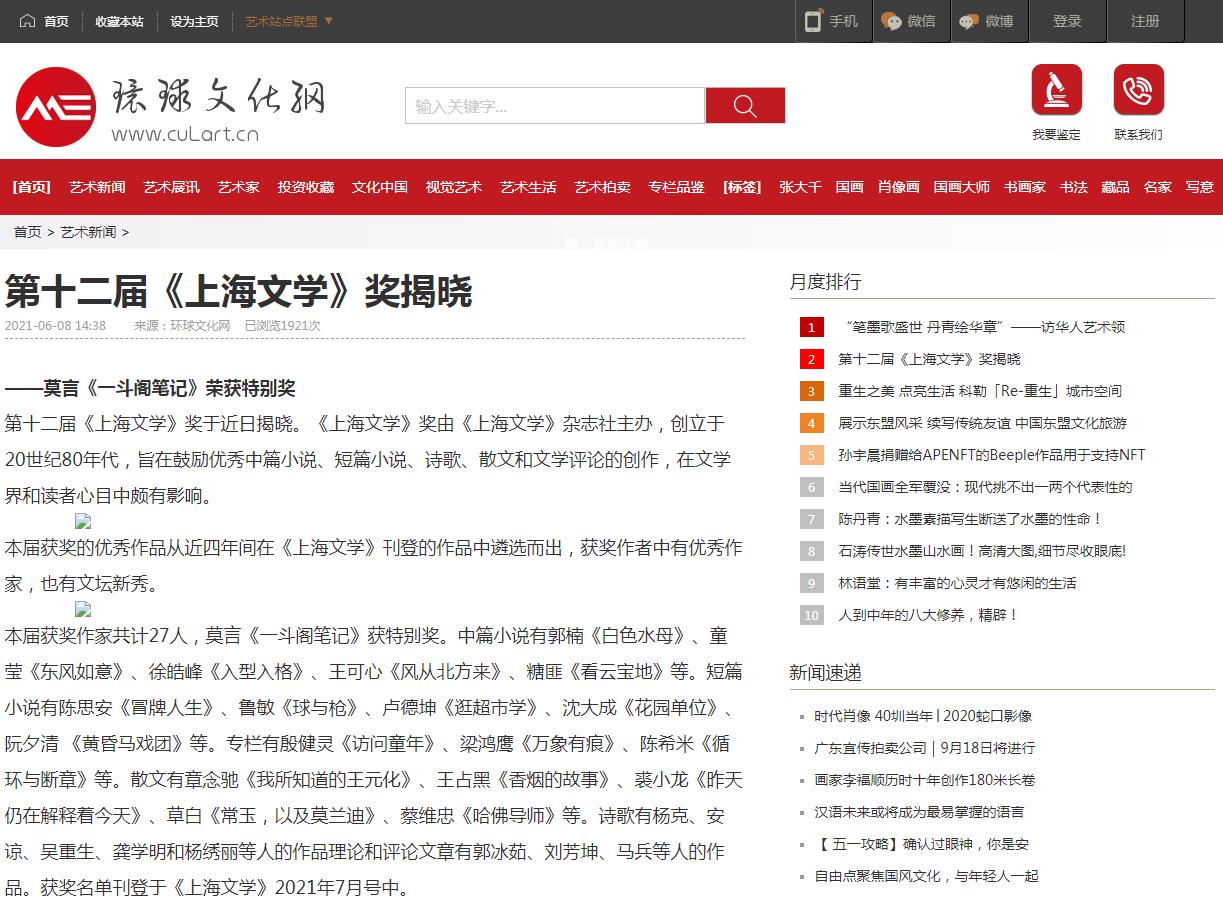This screenshot has height=900, width=1223.
Task: Open the 艺术生活 navigation item
Action: click(528, 187)
